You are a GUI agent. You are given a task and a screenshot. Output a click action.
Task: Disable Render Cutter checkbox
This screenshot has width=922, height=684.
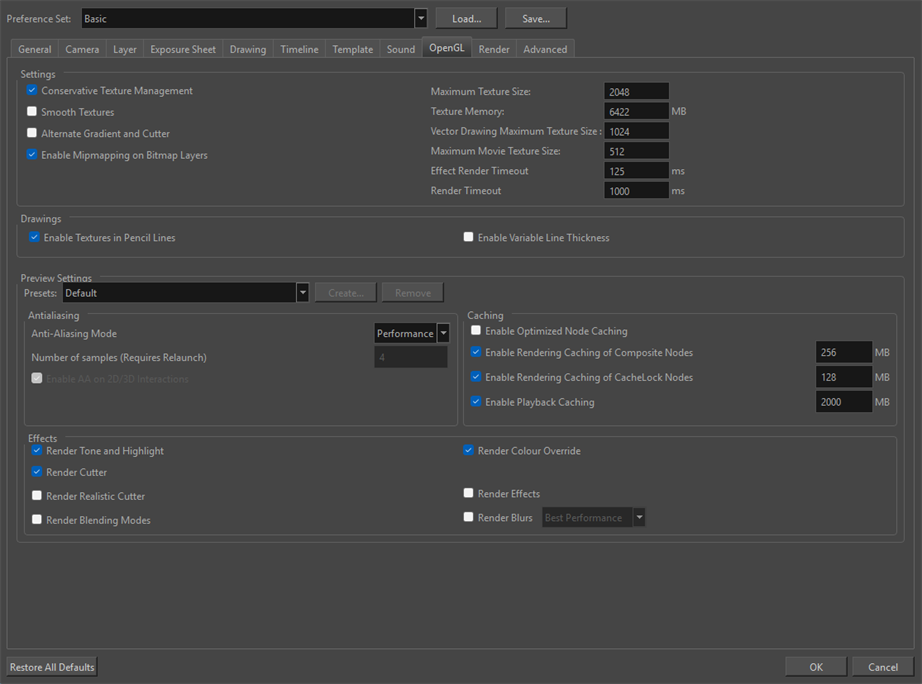(37, 472)
